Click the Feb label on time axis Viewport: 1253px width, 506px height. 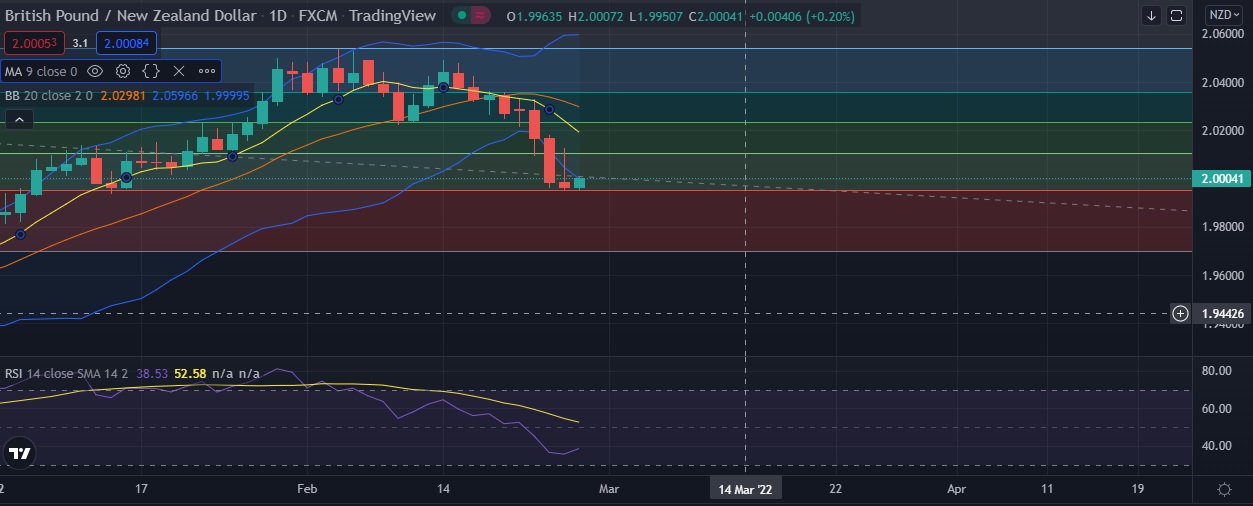pyautogui.click(x=307, y=489)
